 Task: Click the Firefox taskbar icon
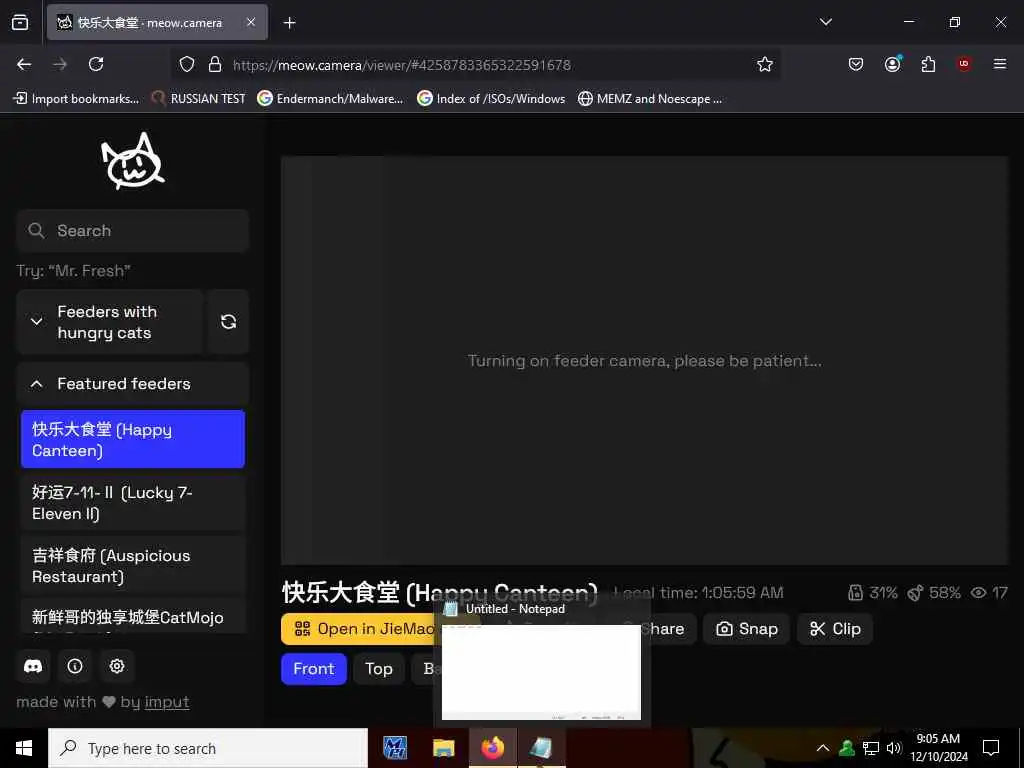(493, 748)
